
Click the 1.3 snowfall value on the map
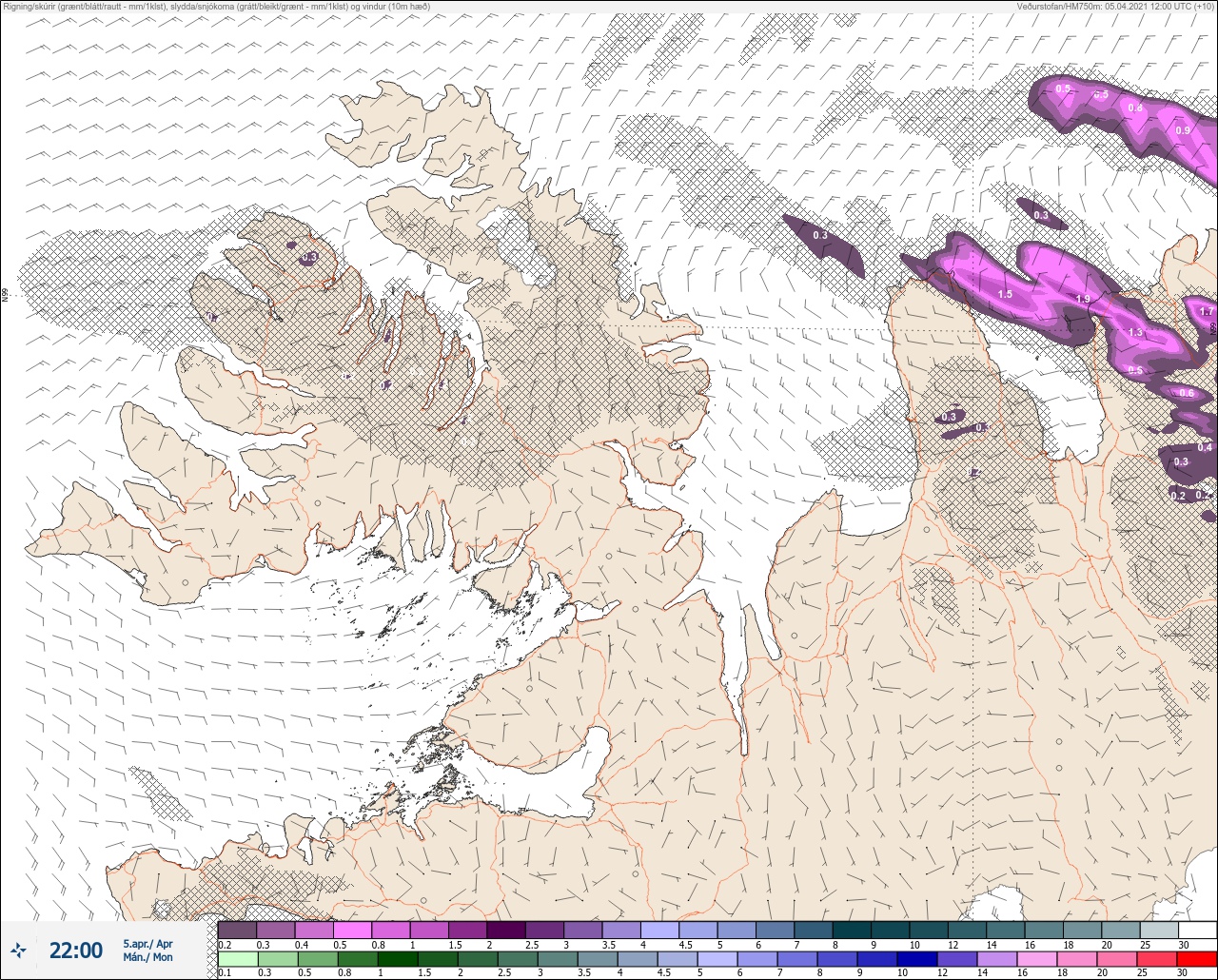click(1135, 333)
